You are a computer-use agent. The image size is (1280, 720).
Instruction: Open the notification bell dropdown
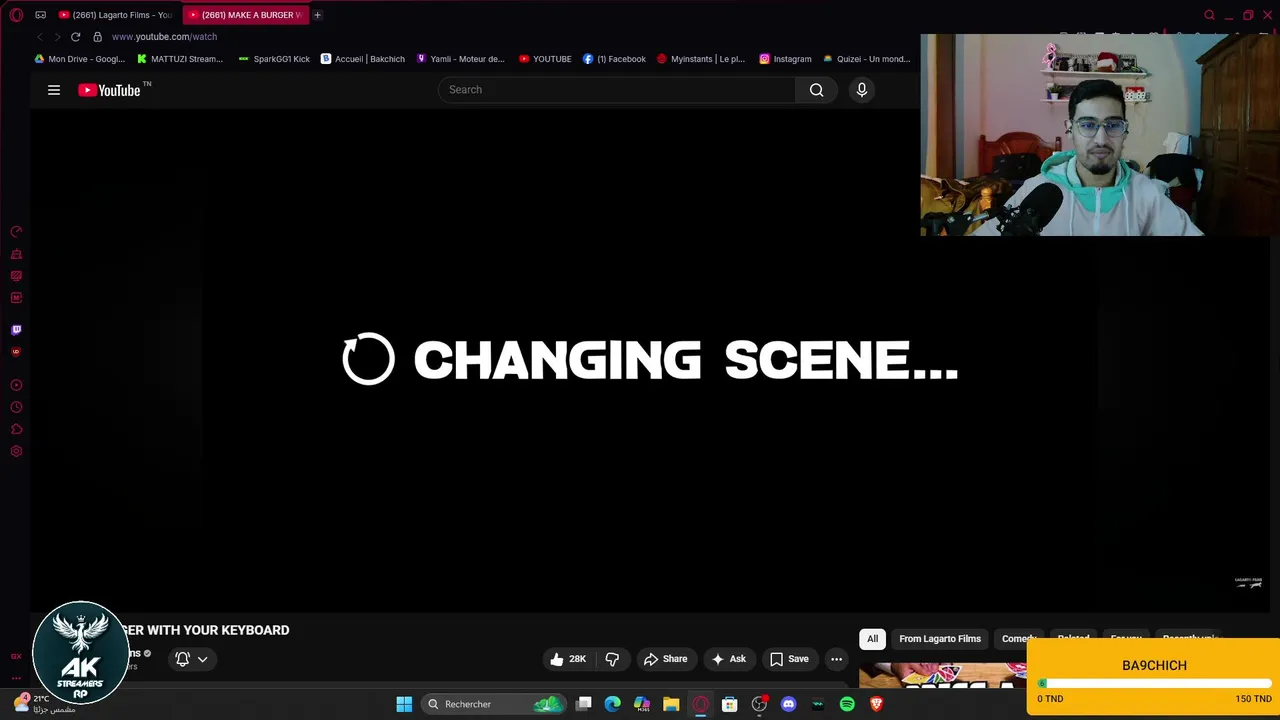click(191, 659)
